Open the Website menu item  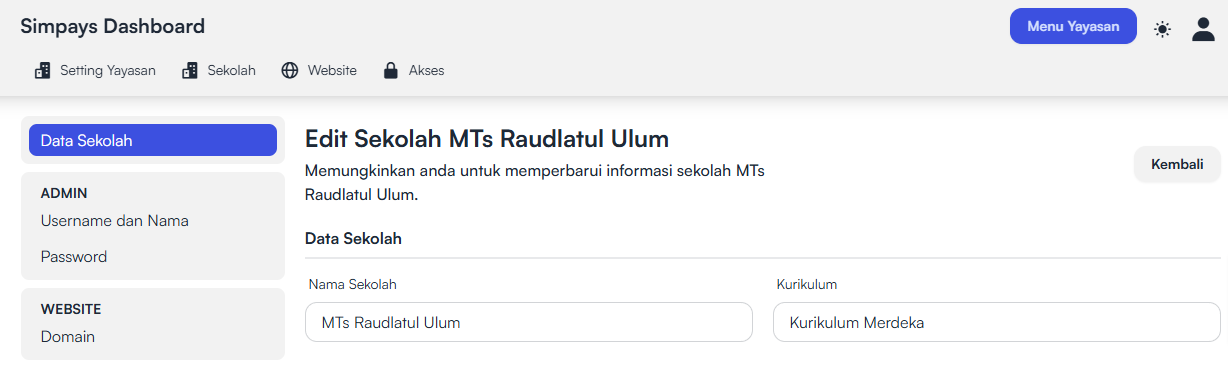click(x=319, y=71)
